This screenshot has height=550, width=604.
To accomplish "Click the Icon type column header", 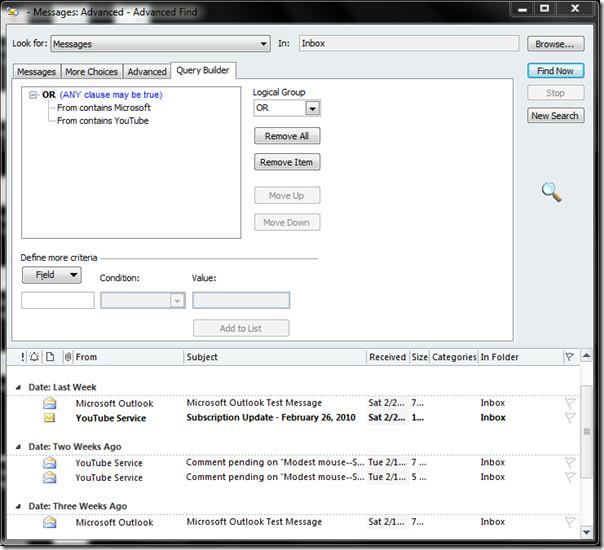I will point(50,357).
